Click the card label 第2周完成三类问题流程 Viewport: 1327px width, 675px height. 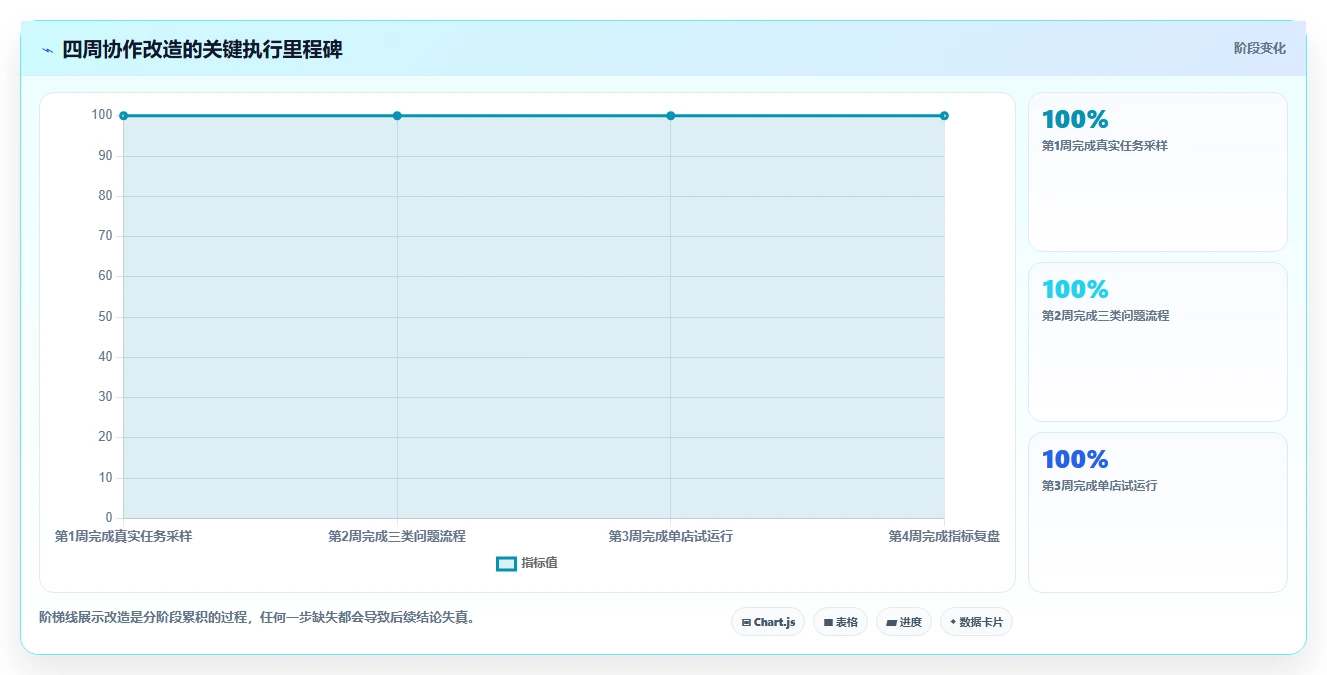pos(1105,316)
